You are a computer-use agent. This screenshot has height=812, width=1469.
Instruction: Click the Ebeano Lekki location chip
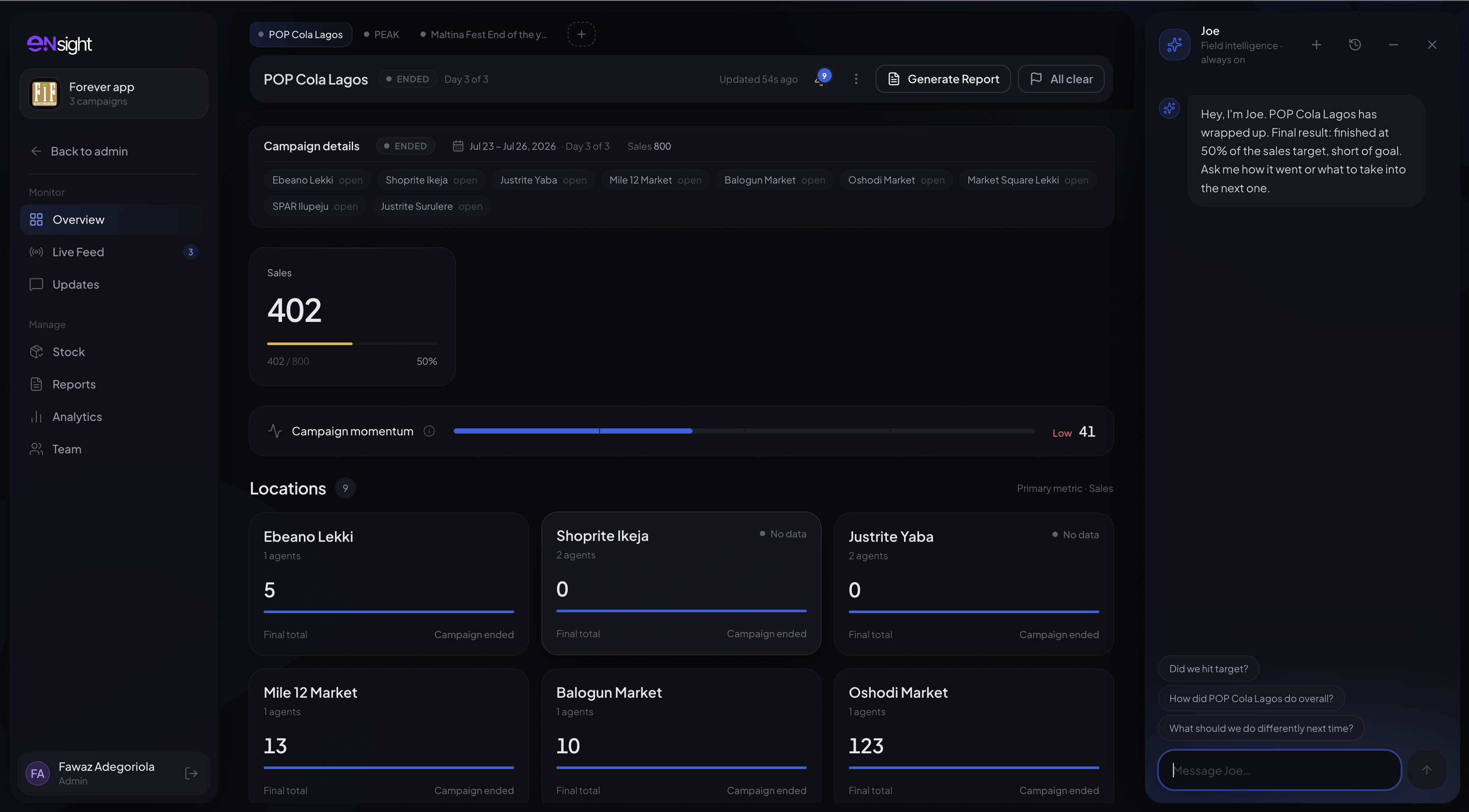click(317, 180)
